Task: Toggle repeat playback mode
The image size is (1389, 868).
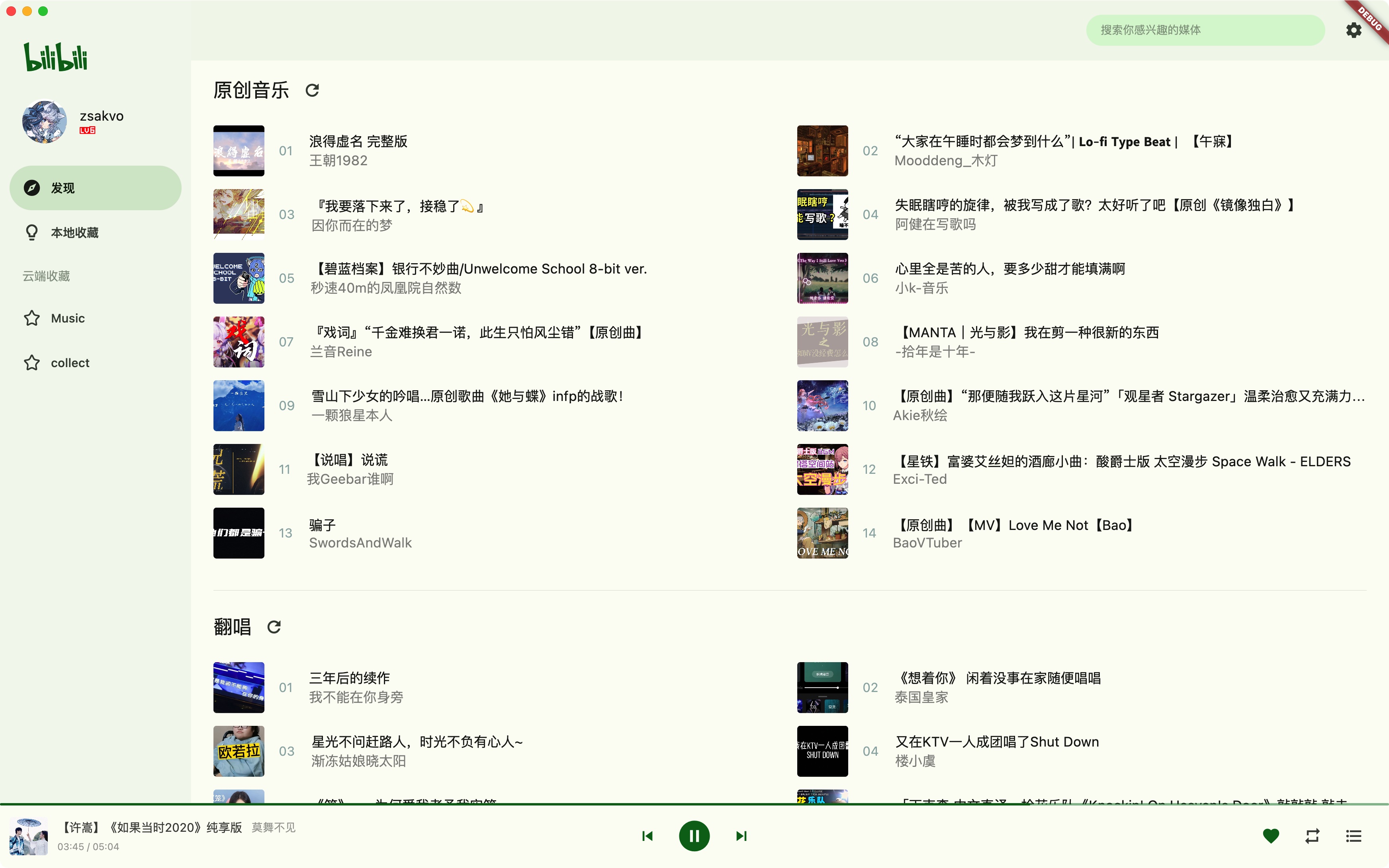Action: (1312, 836)
